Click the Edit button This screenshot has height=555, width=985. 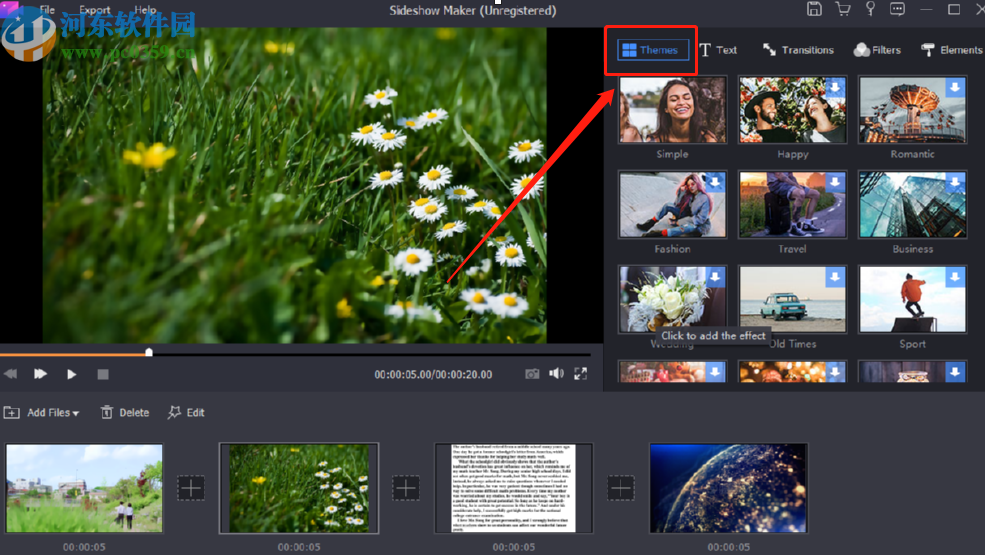pos(186,412)
